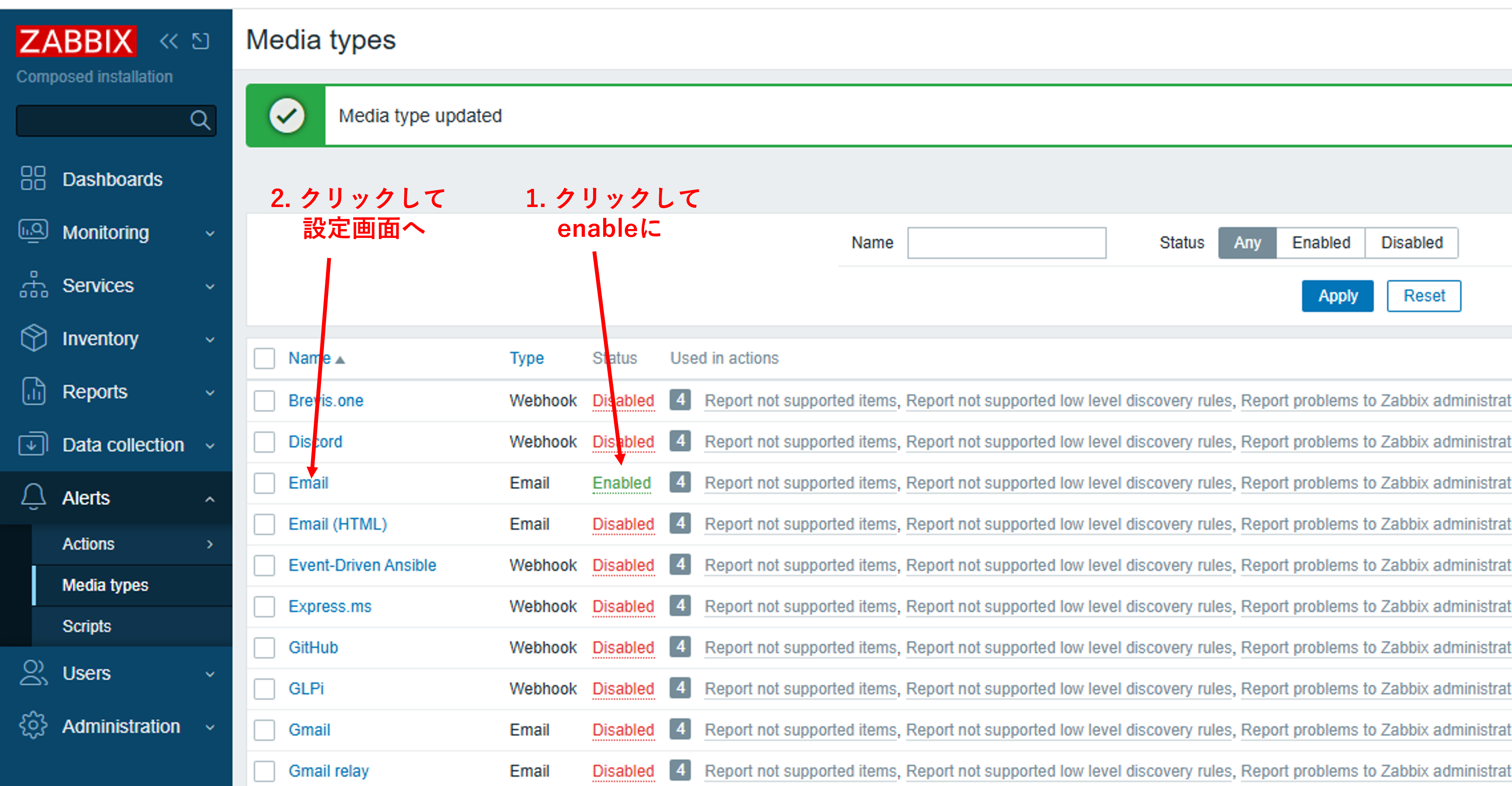
Task: Click the sidebar kiosk mode icon
Action: coord(201,41)
